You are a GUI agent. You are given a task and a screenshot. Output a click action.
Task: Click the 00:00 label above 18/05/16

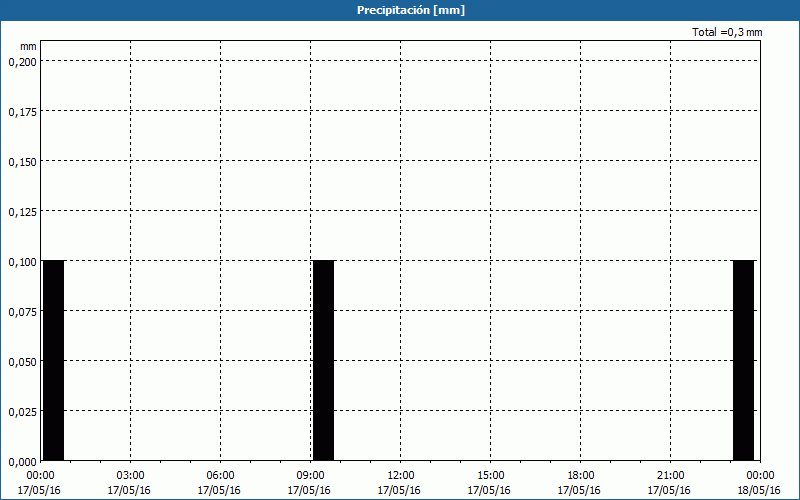(760, 476)
